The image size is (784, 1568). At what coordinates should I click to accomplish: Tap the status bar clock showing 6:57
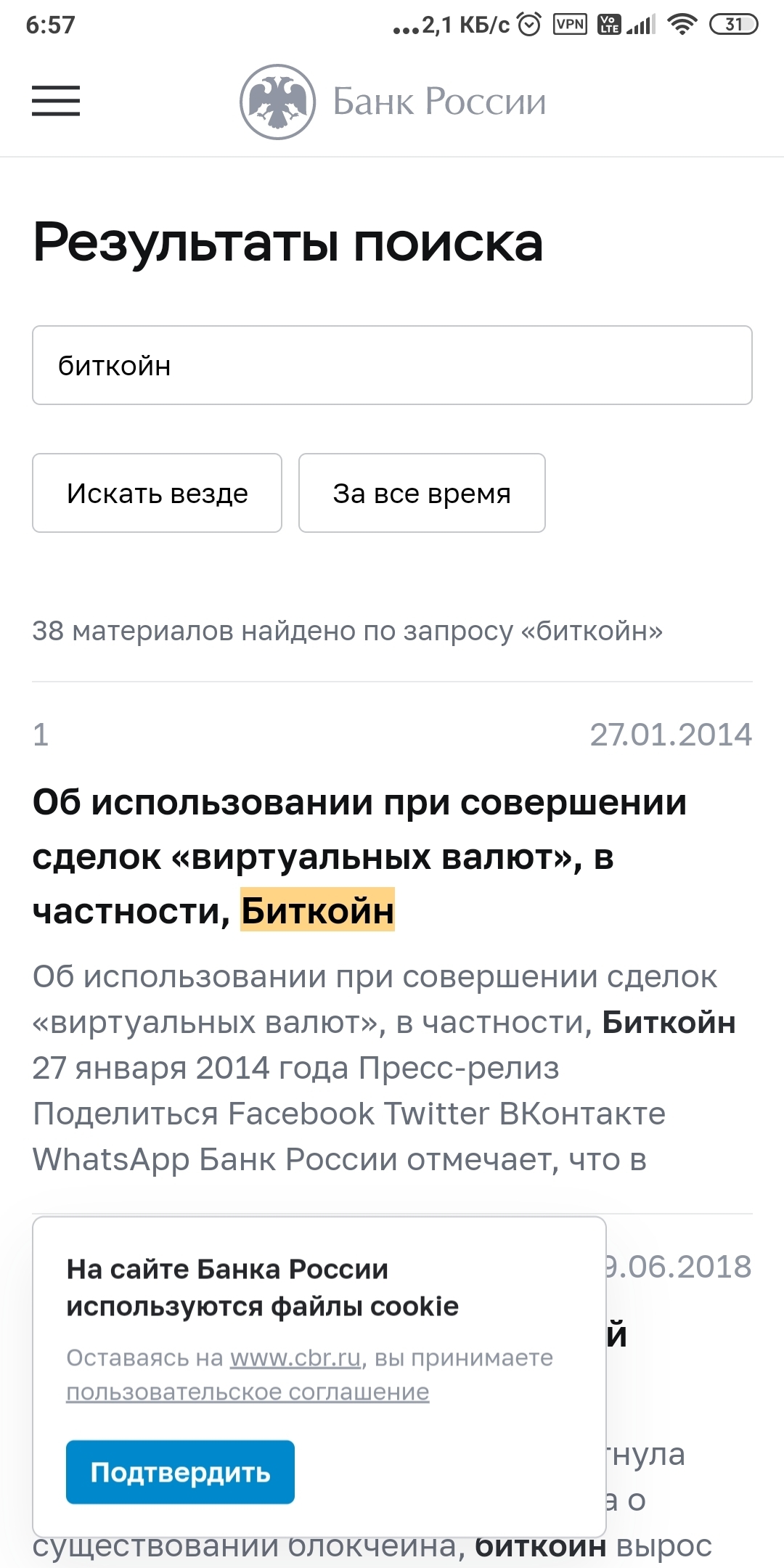click(x=50, y=25)
